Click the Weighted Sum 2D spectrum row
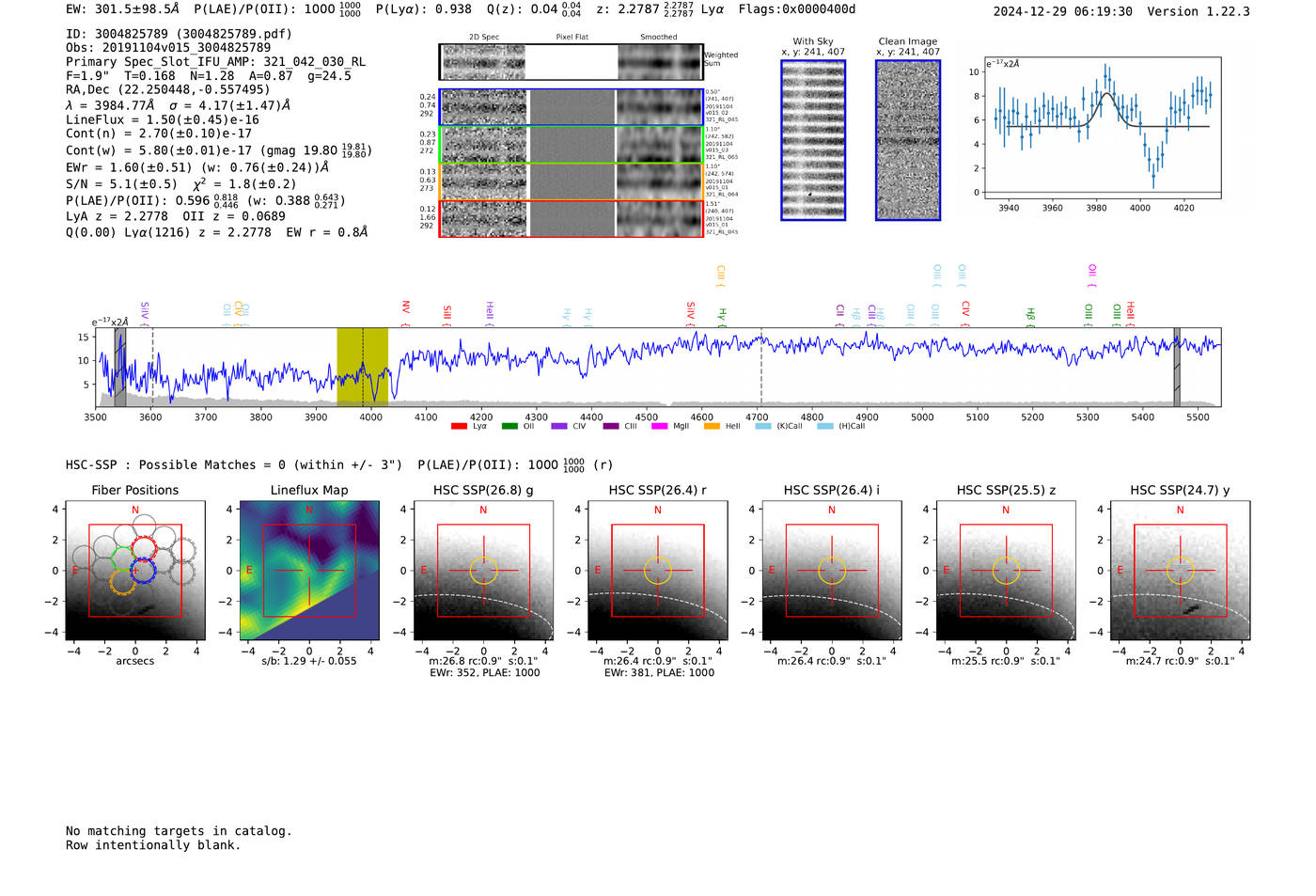Image resolution: width=1316 pixels, height=896 pixels. (571, 62)
